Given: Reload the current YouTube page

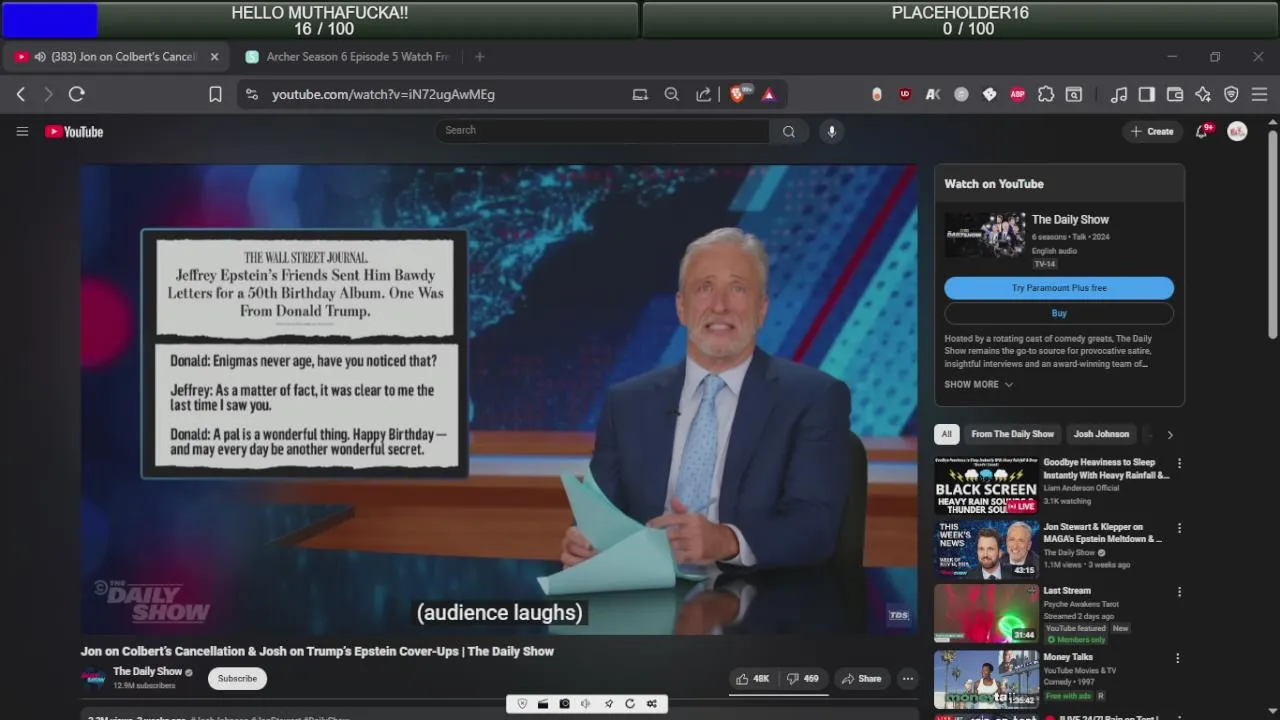Looking at the screenshot, I should click(76, 94).
